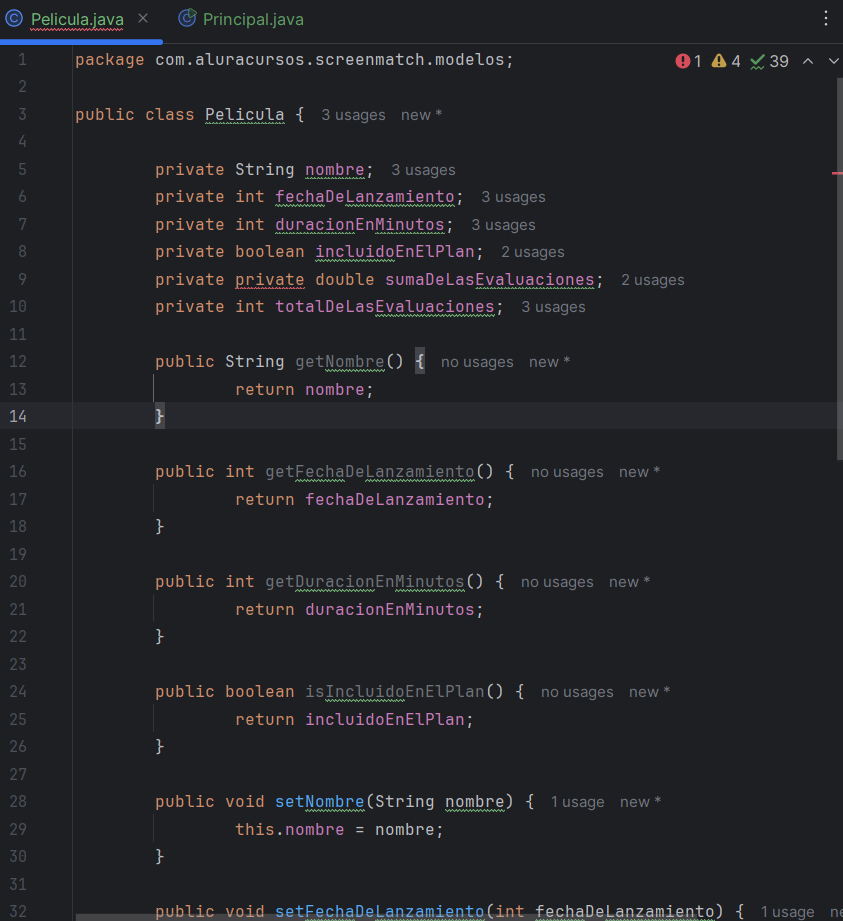Click the isIncluidoEnElPlan method name
The image size is (843, 921).
(x=395, y=692)
